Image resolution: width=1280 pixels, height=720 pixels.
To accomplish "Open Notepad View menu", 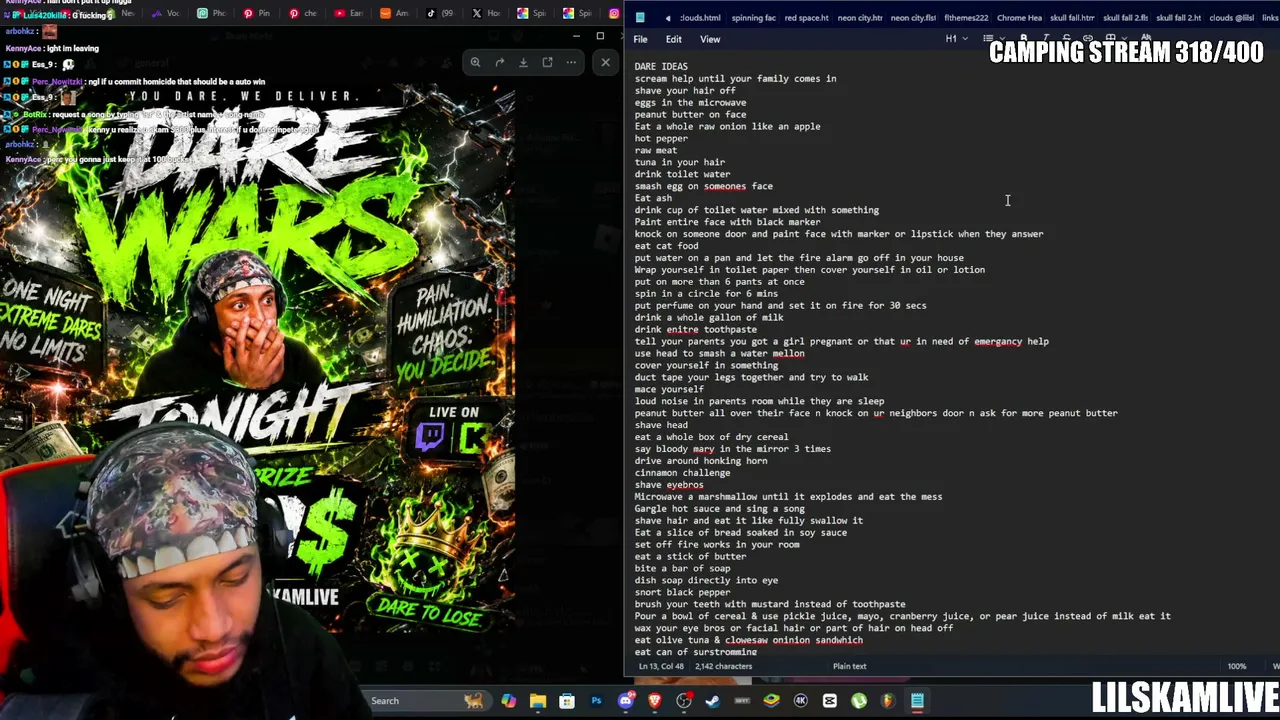I will (710, 39).
